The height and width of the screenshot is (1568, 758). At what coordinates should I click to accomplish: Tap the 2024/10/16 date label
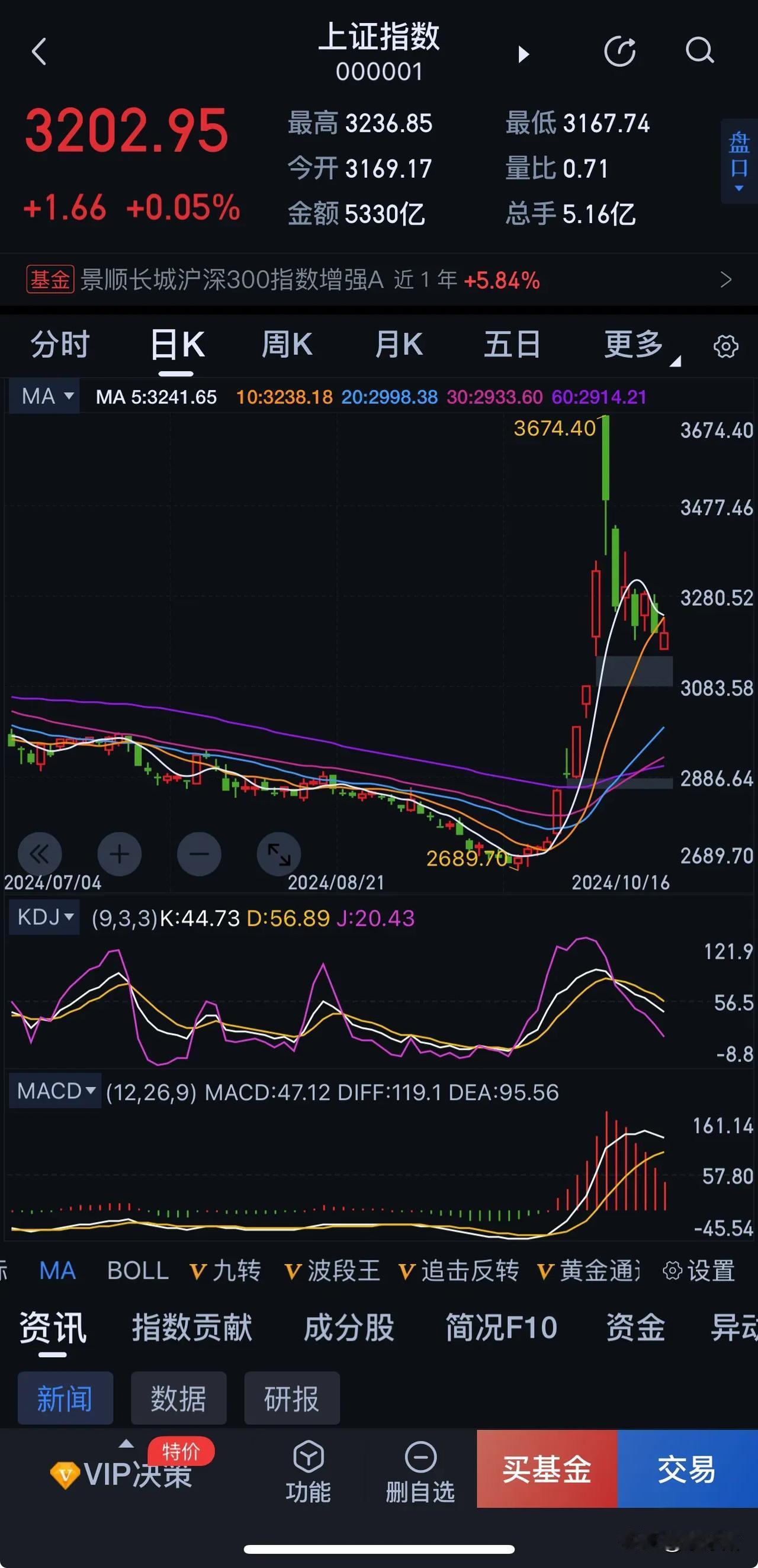(621, 883)
